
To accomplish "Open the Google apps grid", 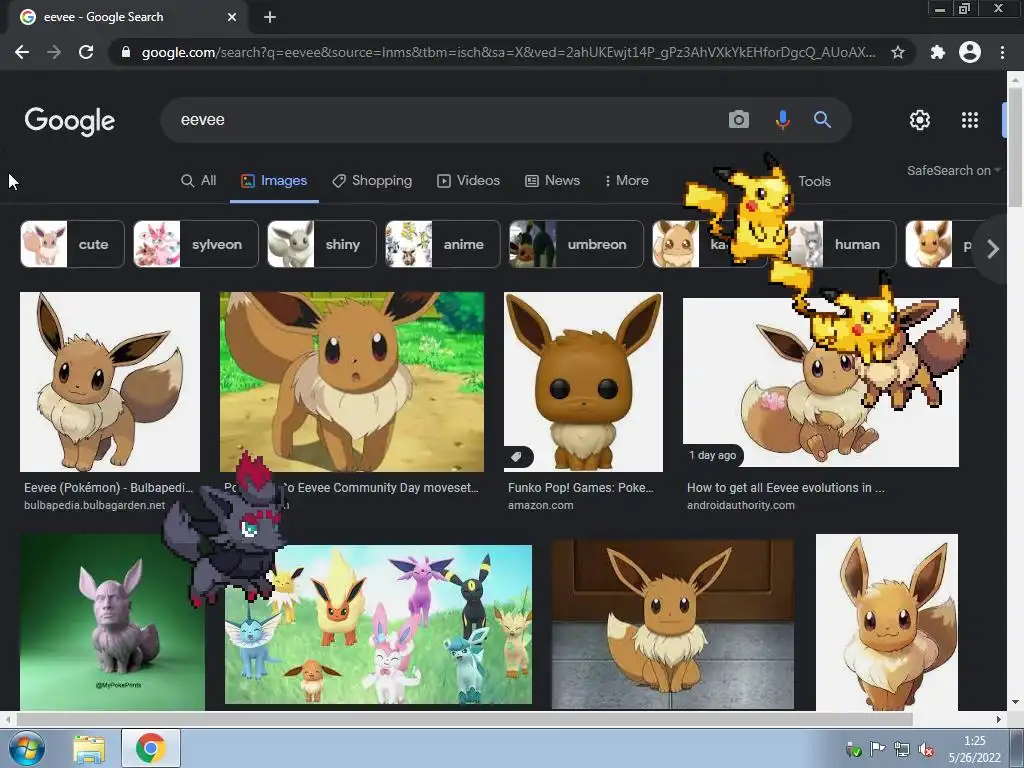I will (x=970, y=120).
